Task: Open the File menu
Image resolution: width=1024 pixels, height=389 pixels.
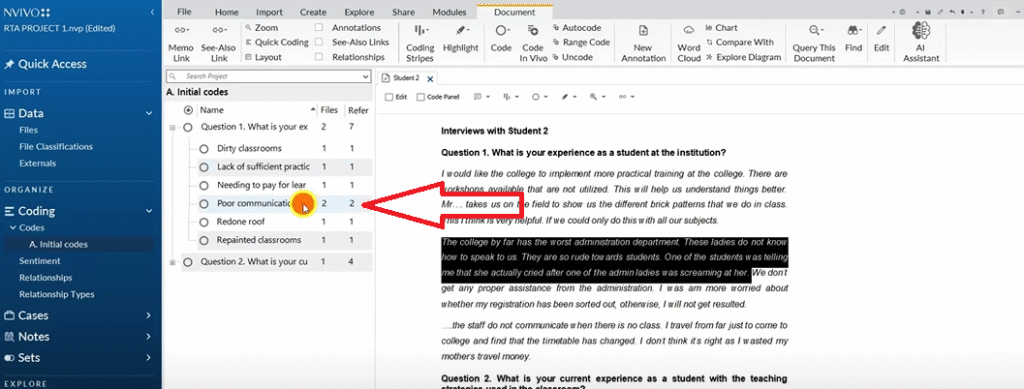Action: 184,12
